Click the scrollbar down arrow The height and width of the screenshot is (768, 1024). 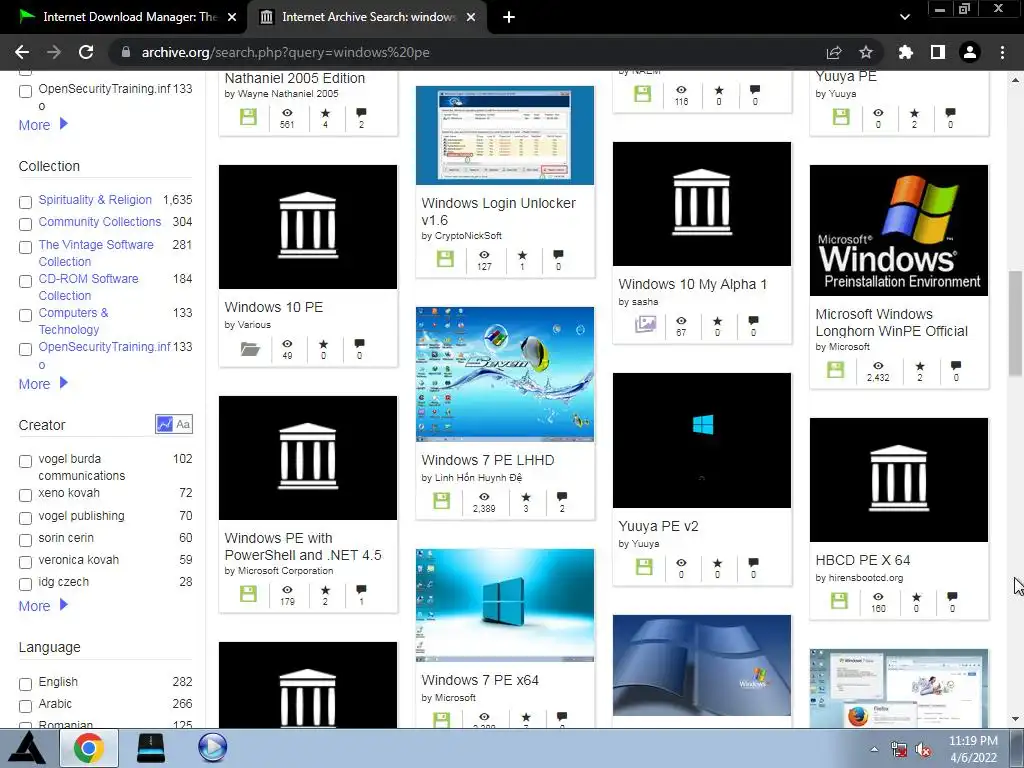(x=1016, y=719)
